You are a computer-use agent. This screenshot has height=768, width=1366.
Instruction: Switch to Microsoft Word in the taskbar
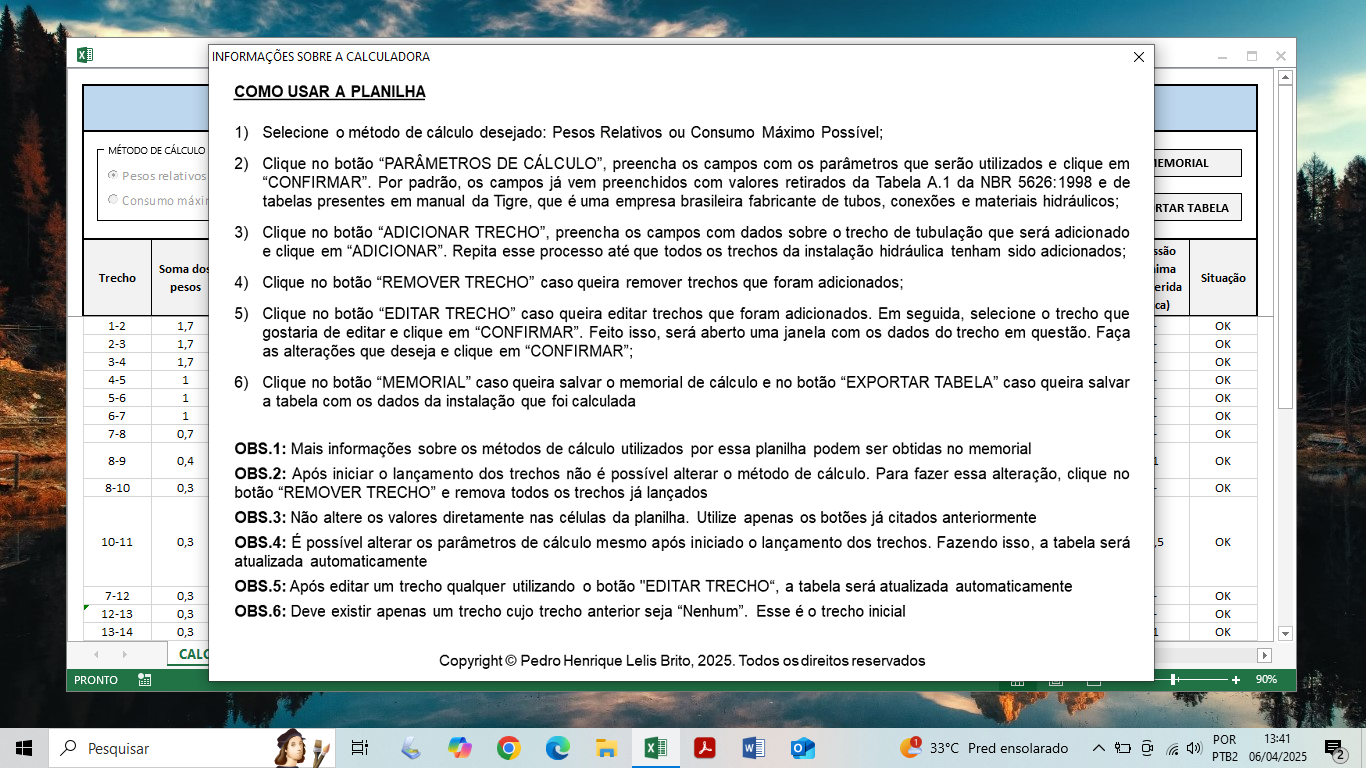click(754, 748)
